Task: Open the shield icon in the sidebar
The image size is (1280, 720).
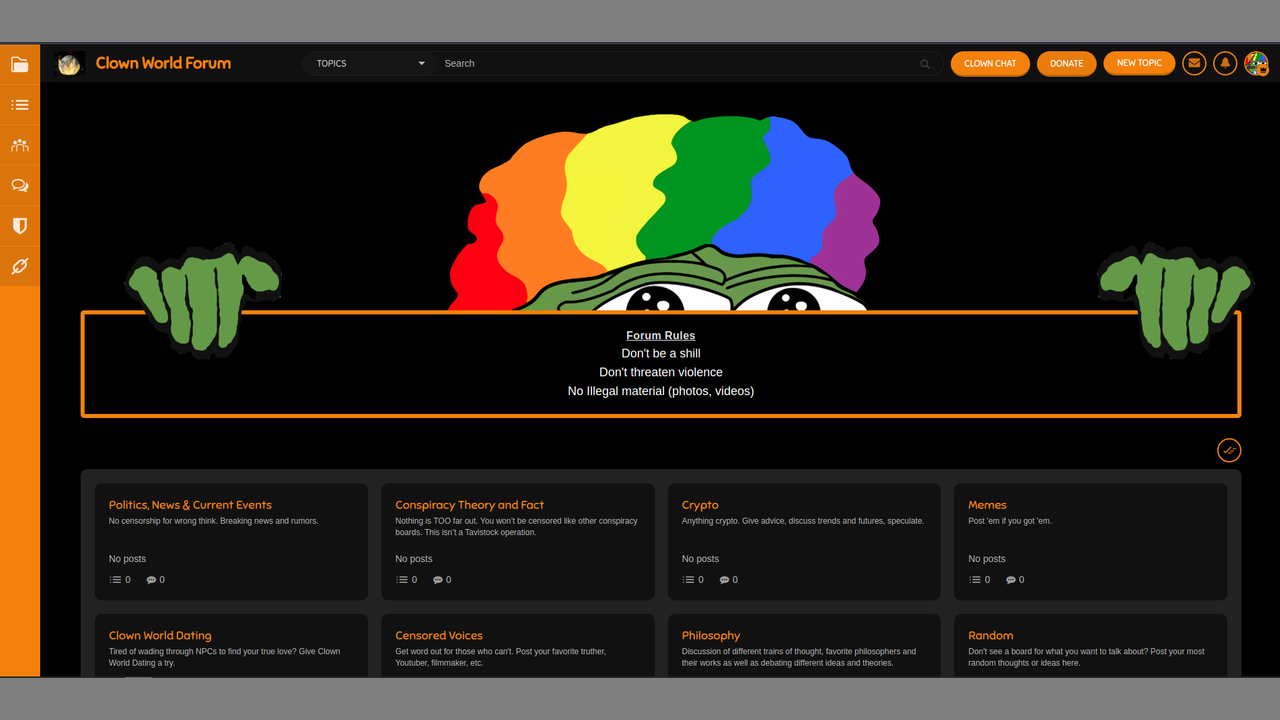Action: pyautogui.click(x=20, y=226)
